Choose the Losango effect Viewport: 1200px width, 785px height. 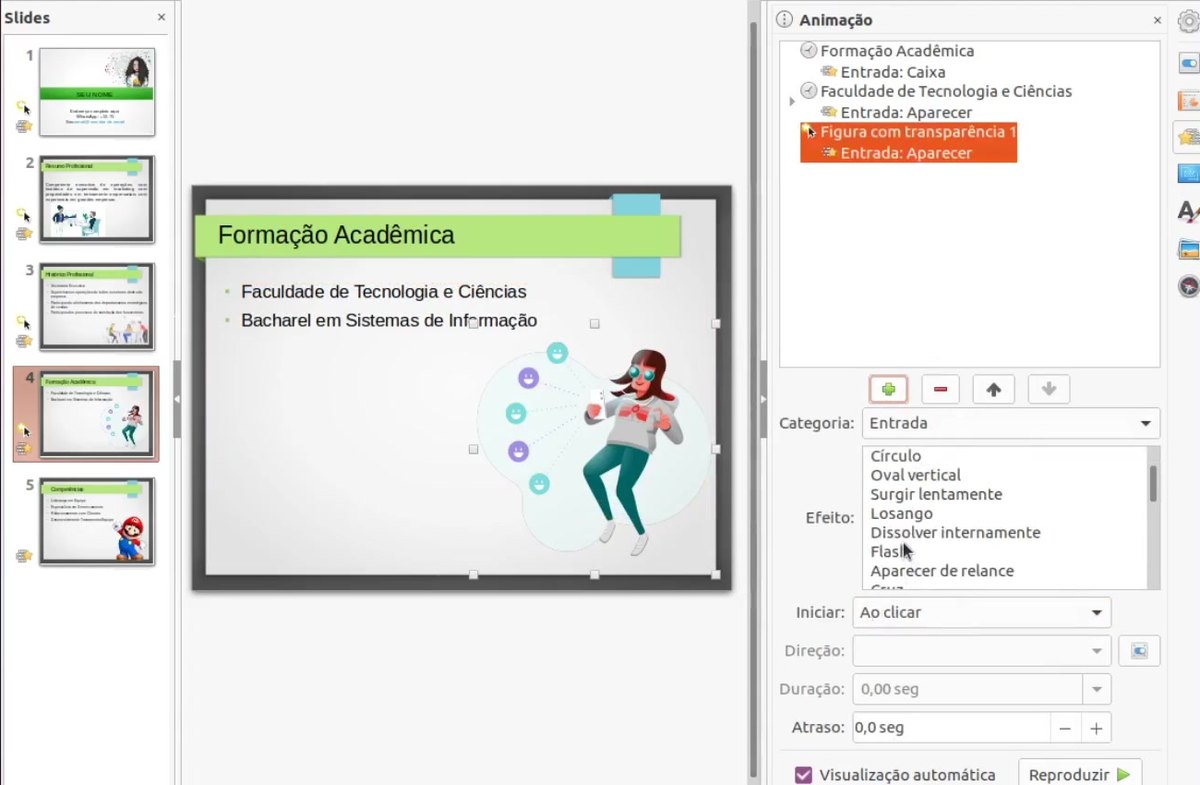[901, 513]
